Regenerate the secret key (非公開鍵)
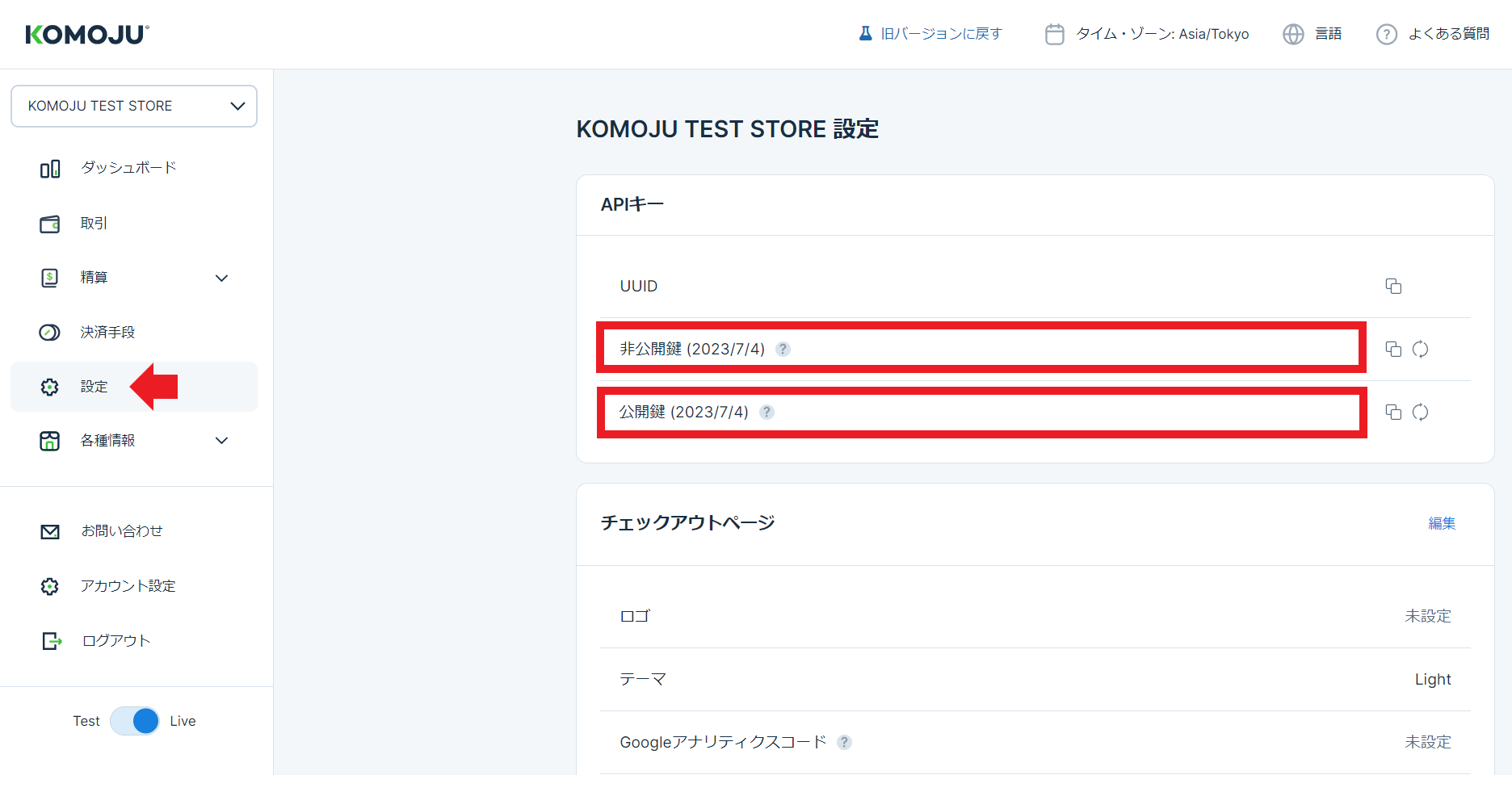This screenshot has height=792, width=1512. 1420,349
